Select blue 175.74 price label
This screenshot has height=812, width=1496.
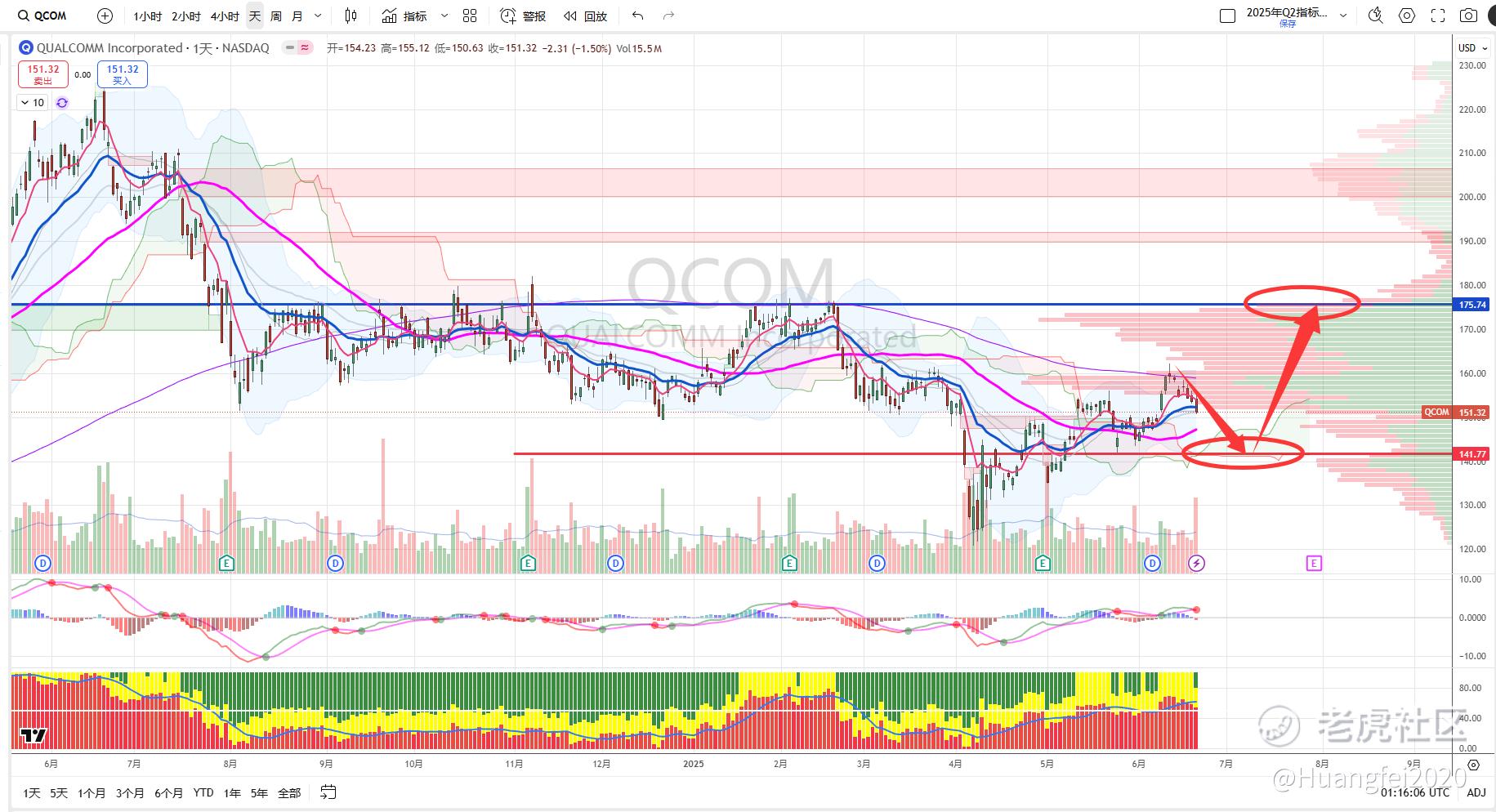pyautogui.click(x=1472, y=305)
